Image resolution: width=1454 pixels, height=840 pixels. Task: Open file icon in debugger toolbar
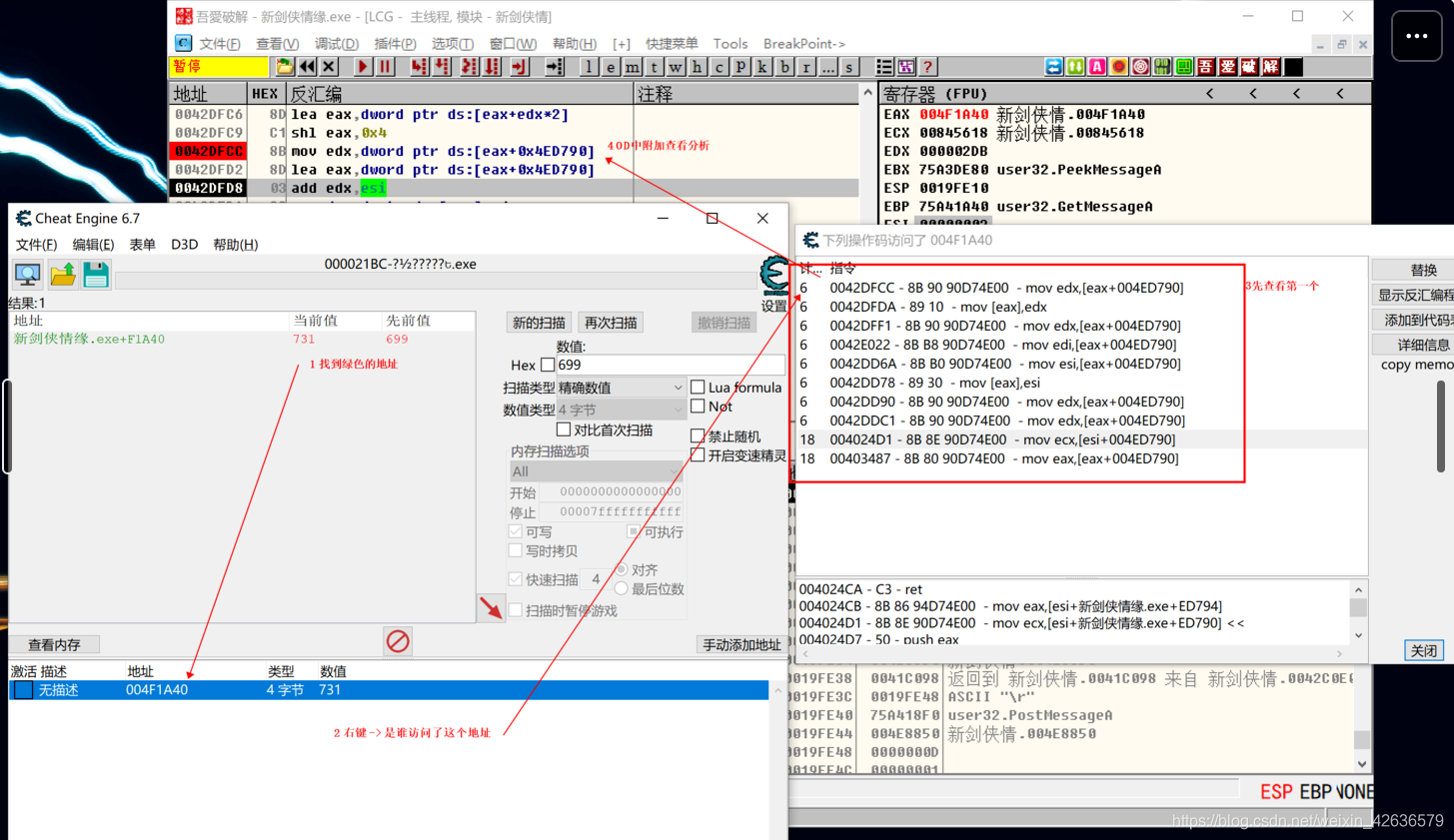point(285,67)
